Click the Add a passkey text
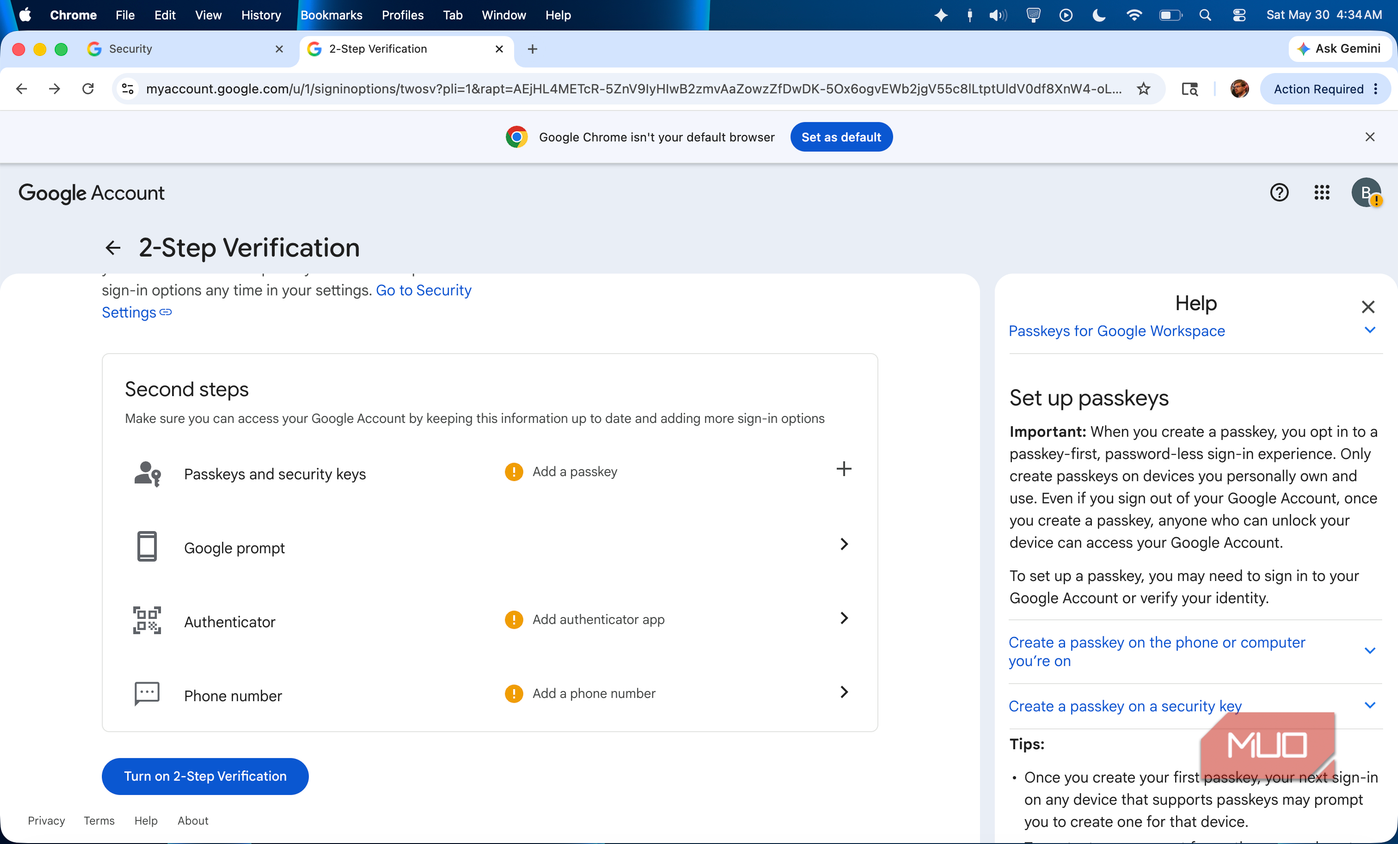Viewport: 1398px width, 844px height. (x=575, y=472)
